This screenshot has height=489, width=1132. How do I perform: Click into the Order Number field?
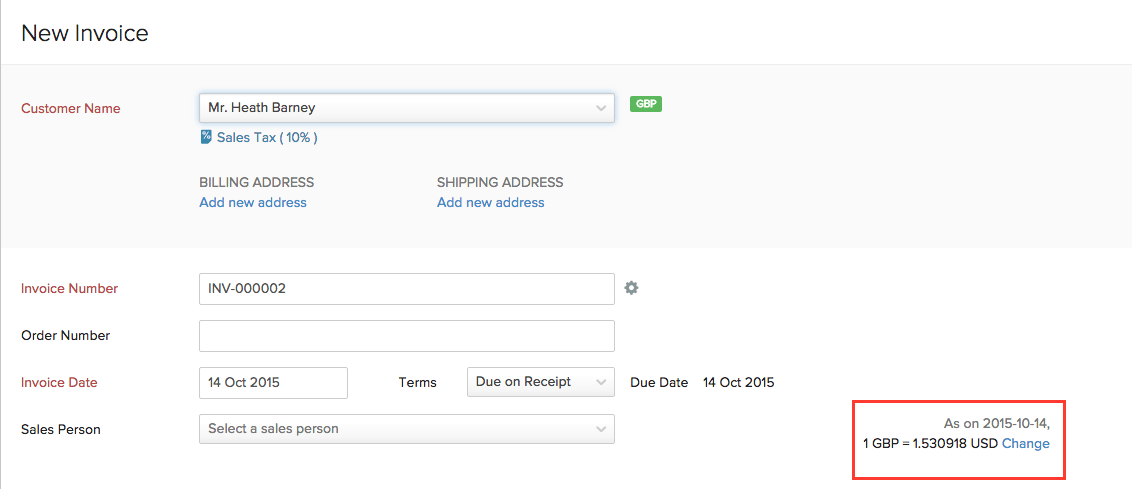point(406,336)
